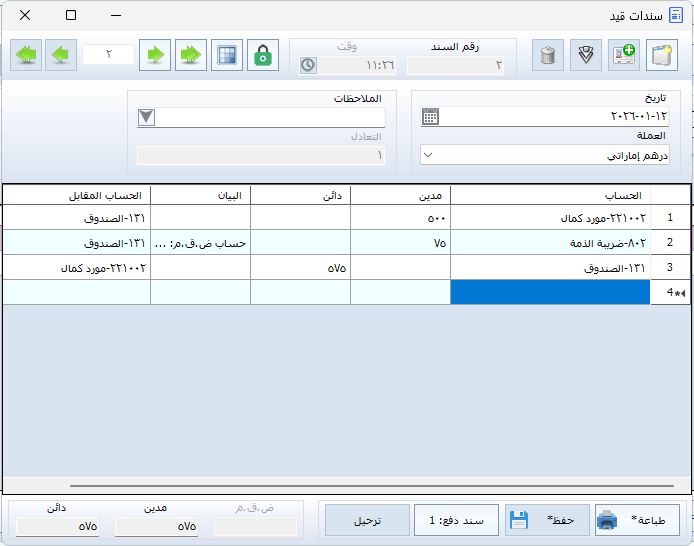This screenshot has height=546, width=694.
Task: Click the ترحيل post button
Action: [x=366, y=520]
